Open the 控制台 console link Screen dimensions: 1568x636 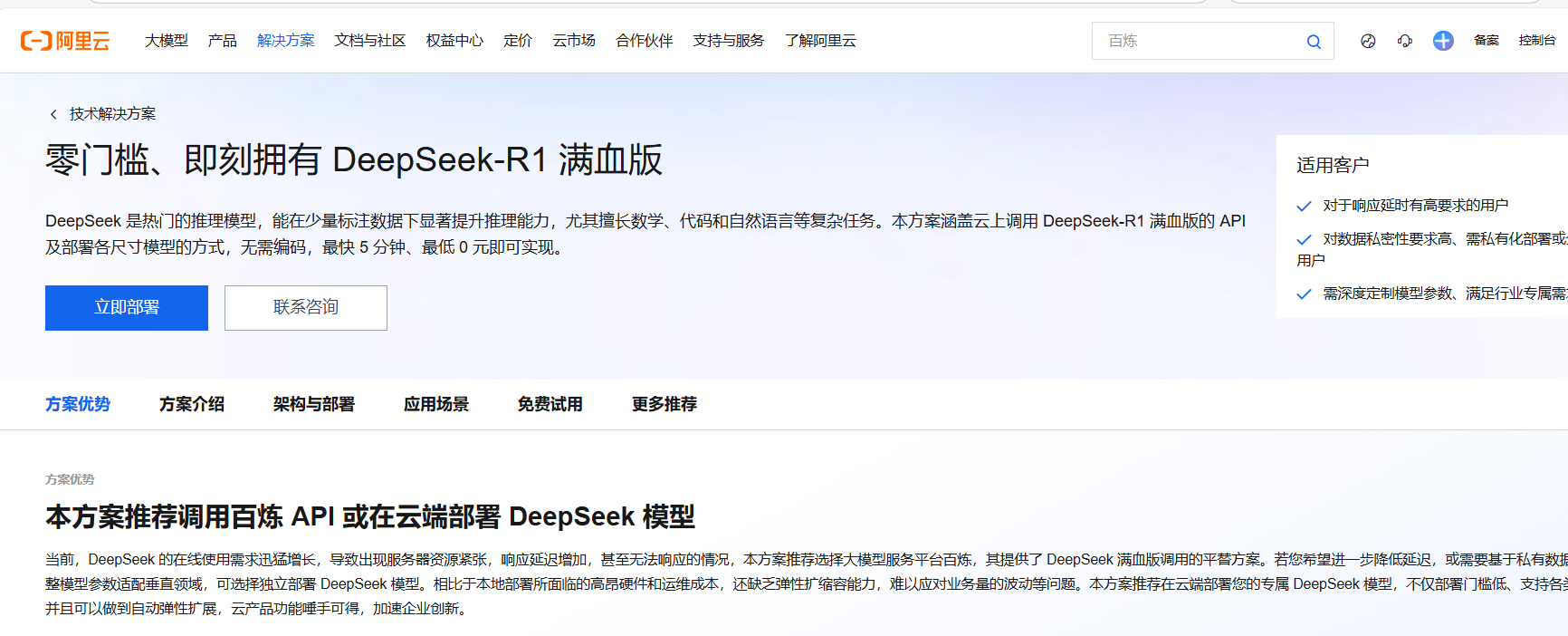[x=1537, y=41]
